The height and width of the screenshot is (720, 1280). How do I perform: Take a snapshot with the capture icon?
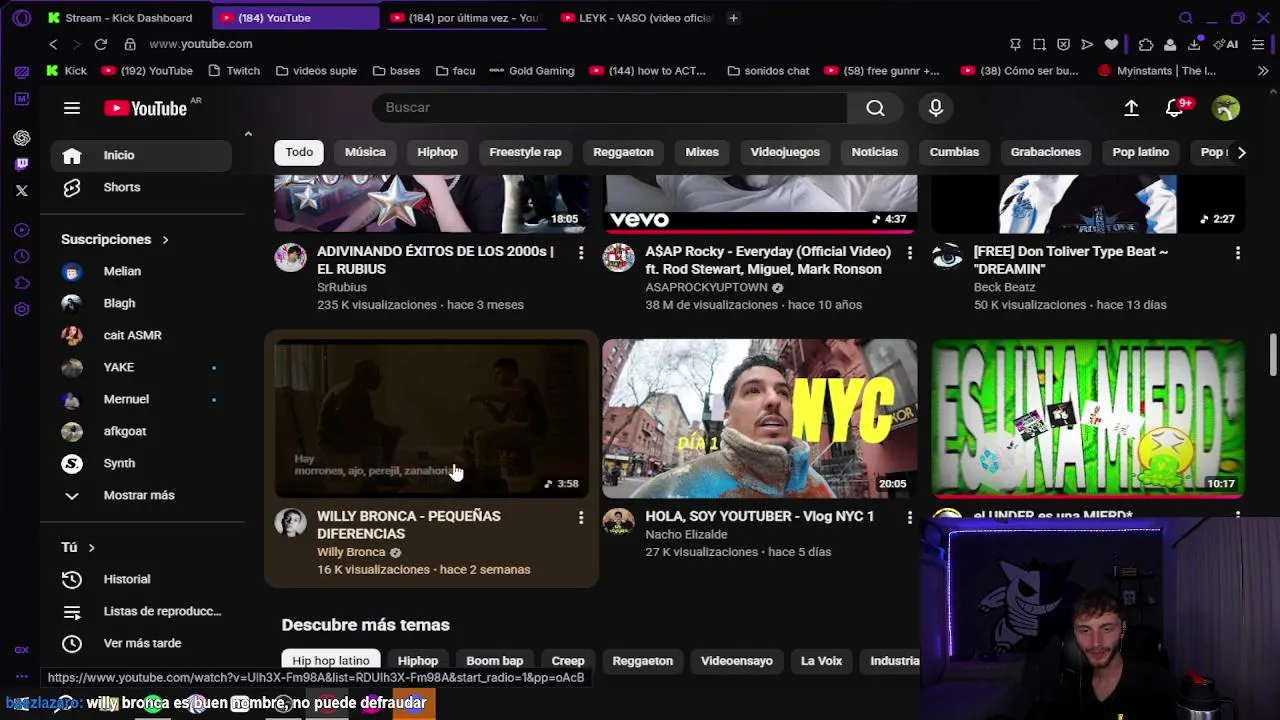[1039, 44]
